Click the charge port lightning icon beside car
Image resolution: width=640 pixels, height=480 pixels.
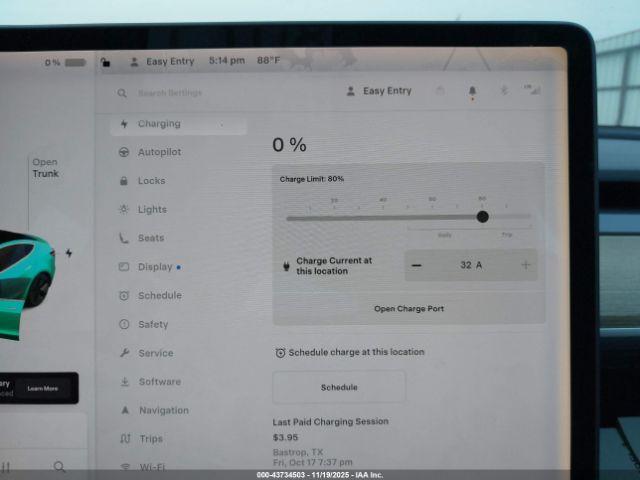69,253
